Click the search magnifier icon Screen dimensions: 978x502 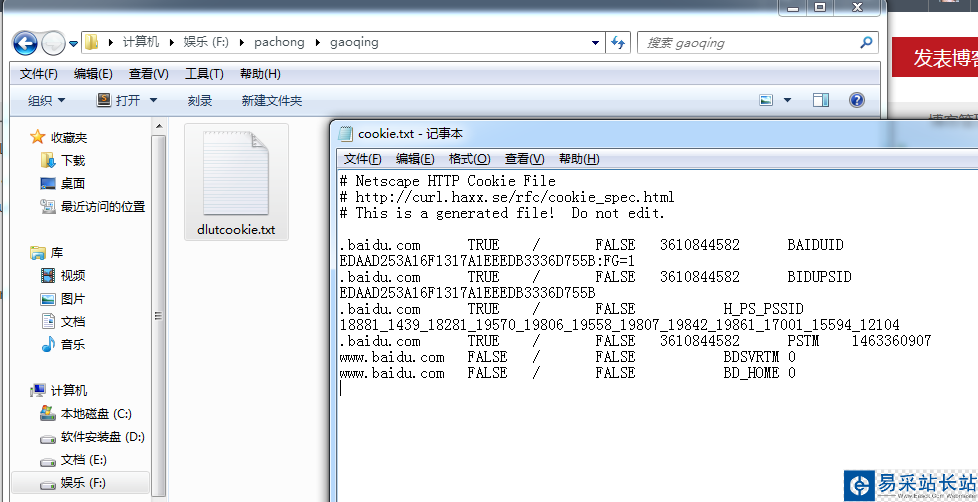pyautogui.click(x=866, y=42)
